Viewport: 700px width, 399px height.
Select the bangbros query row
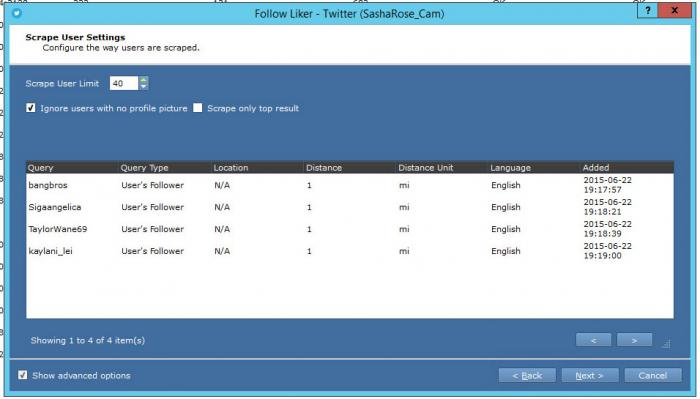click(x=350, y=185)
